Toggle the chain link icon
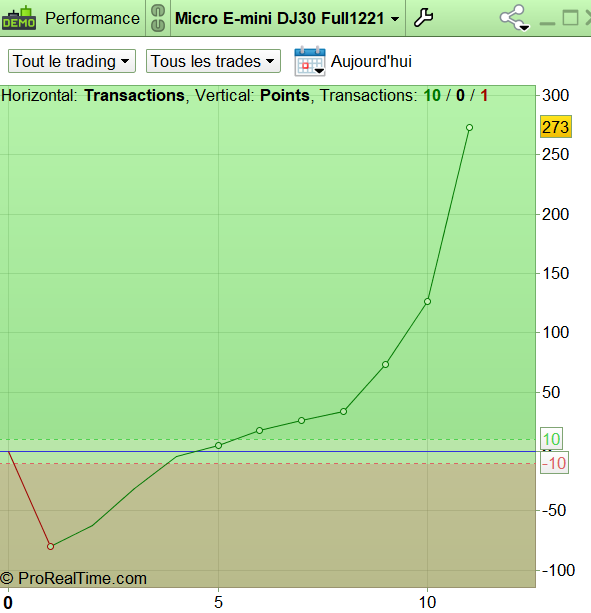 [158, 18]
